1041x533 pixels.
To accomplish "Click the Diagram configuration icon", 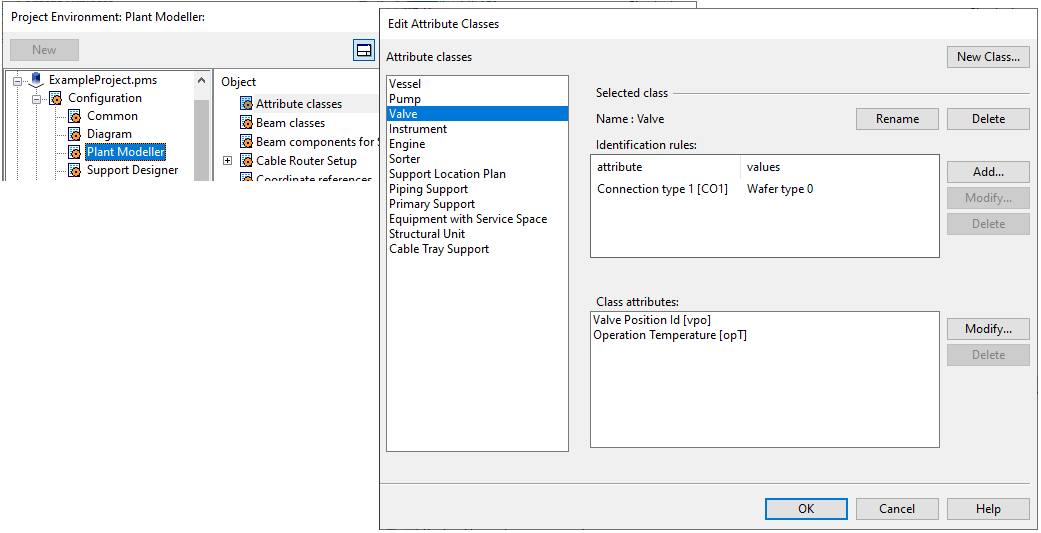I will pos(74,134).
